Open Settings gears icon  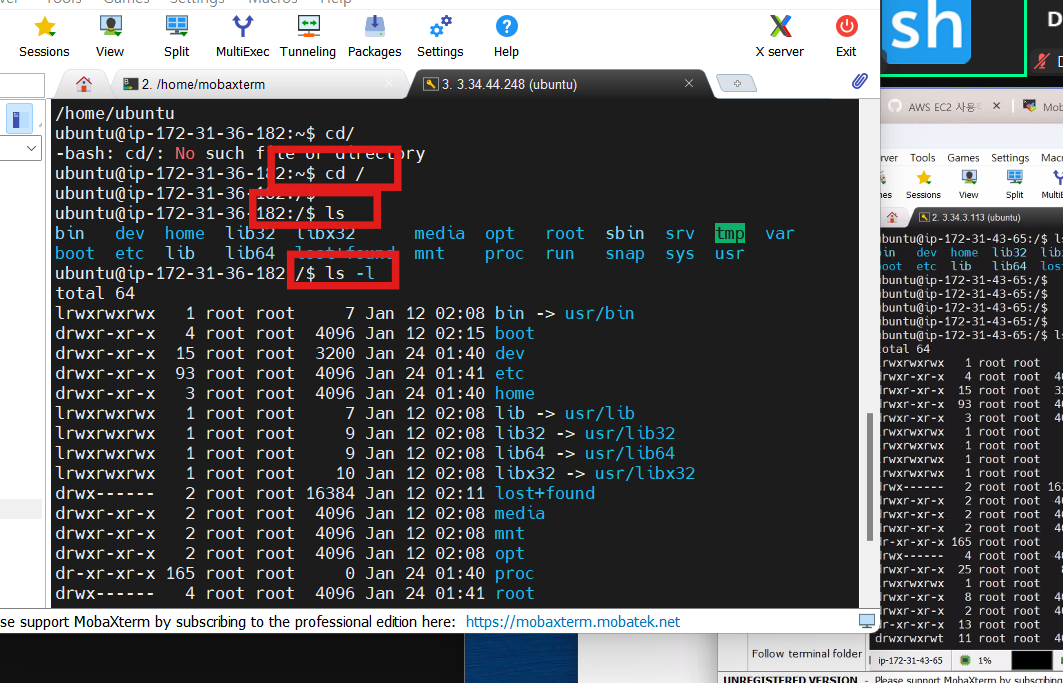click(440, 37)
